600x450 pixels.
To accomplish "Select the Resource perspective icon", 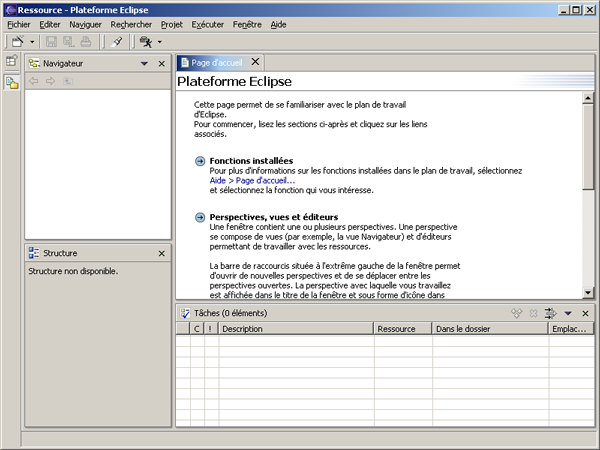I will (x=11, y=83).
